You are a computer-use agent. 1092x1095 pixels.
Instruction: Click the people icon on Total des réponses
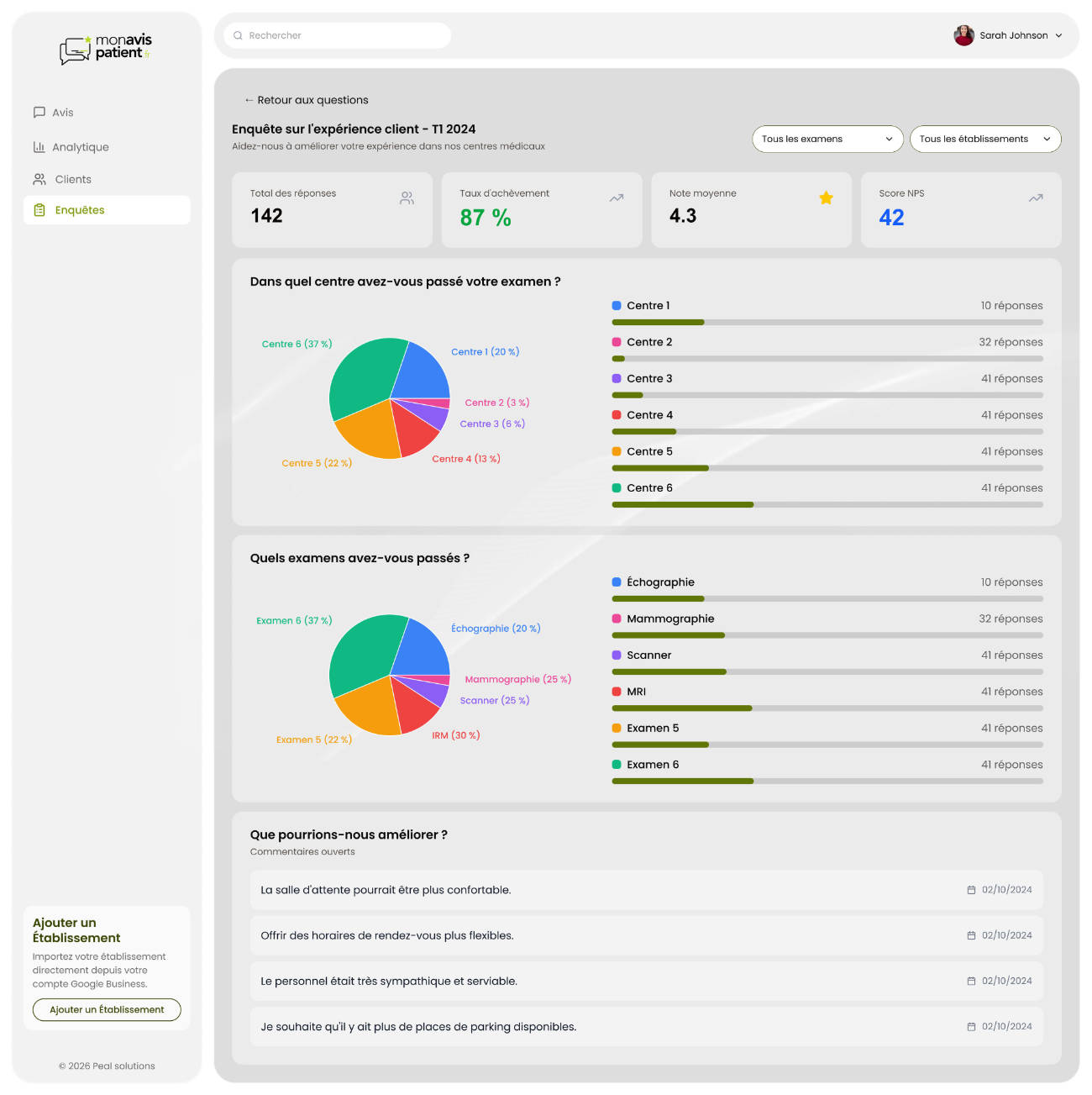tap(407, 197)
